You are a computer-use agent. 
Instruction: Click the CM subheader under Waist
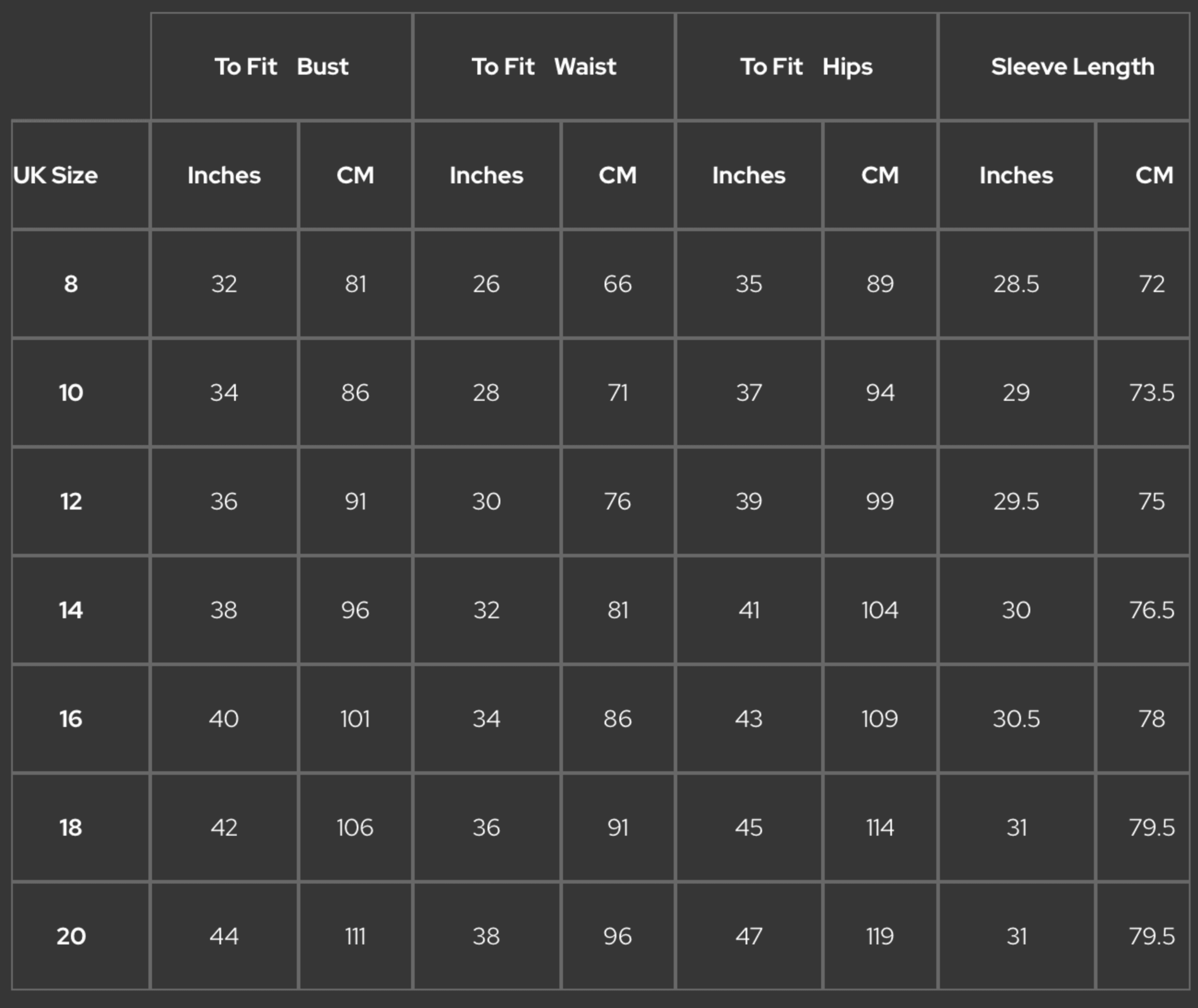(617, 175)
